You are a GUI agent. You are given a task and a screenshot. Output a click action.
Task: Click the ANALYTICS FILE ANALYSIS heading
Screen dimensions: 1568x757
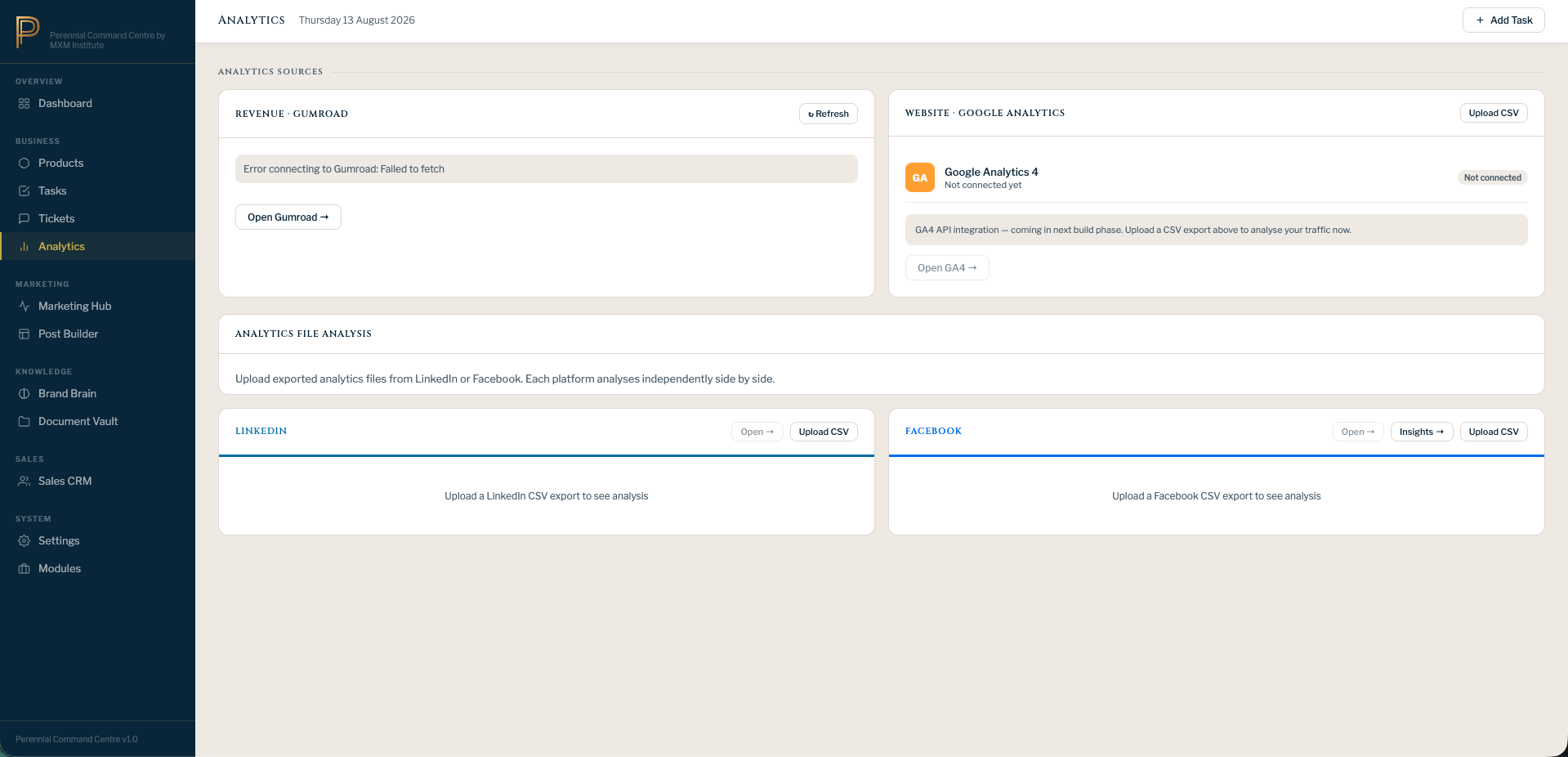click(x=303, y=334)
